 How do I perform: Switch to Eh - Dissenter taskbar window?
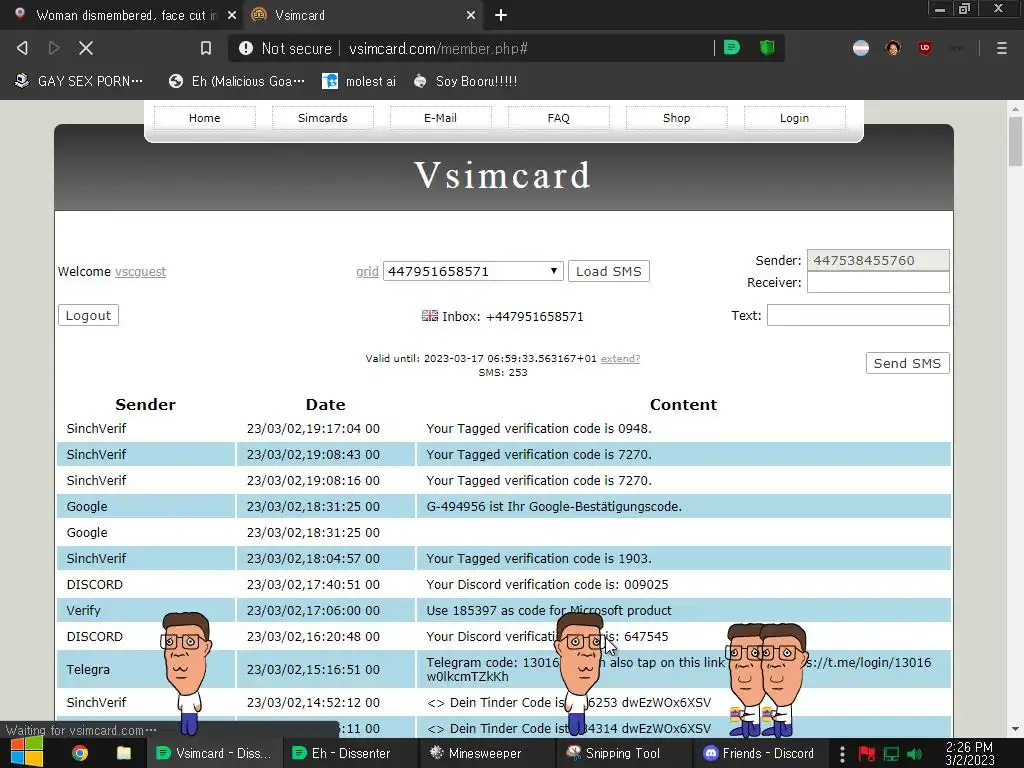350,753
